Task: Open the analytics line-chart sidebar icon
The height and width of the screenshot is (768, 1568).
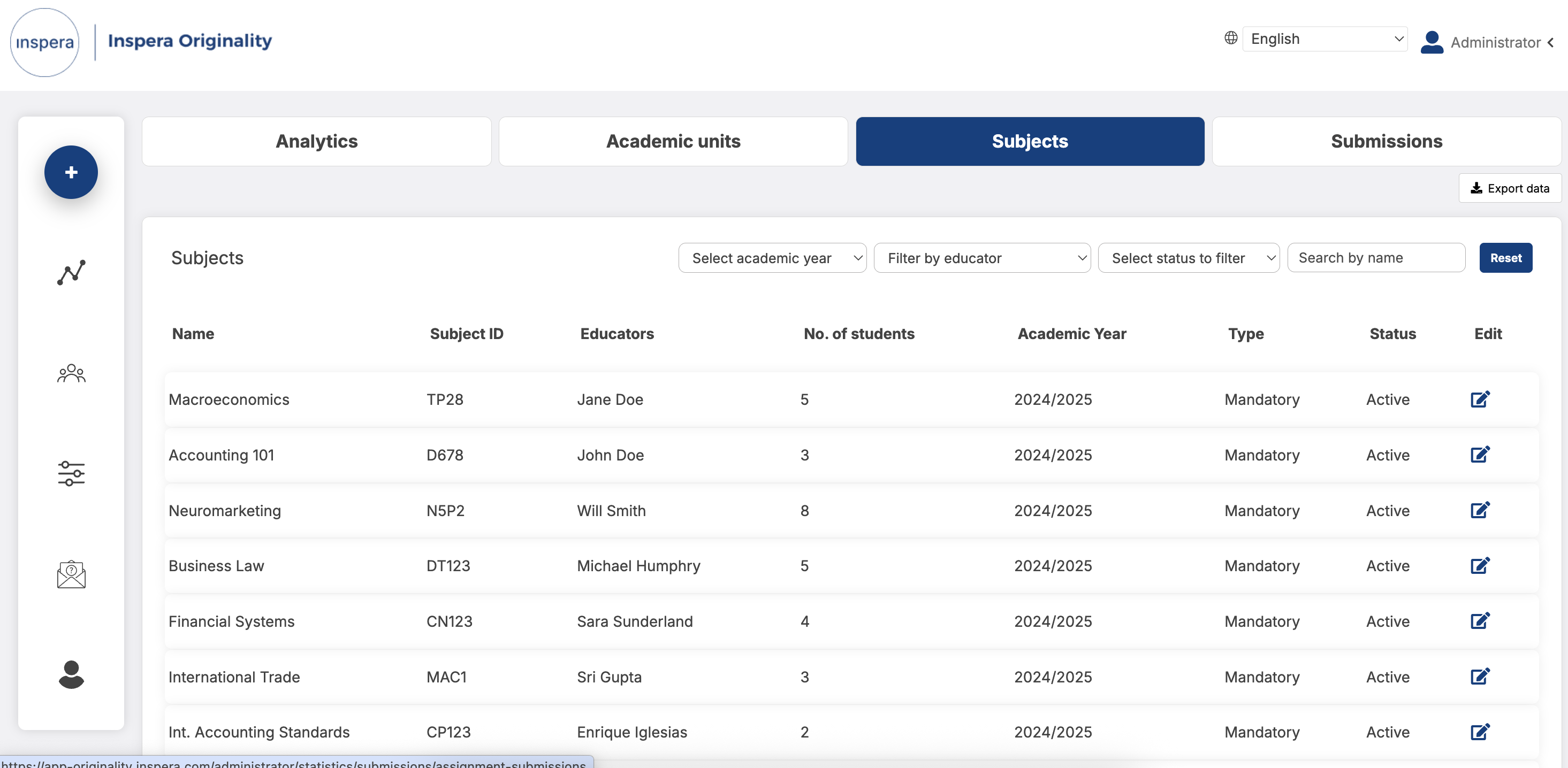Action: tap(71, 272)
